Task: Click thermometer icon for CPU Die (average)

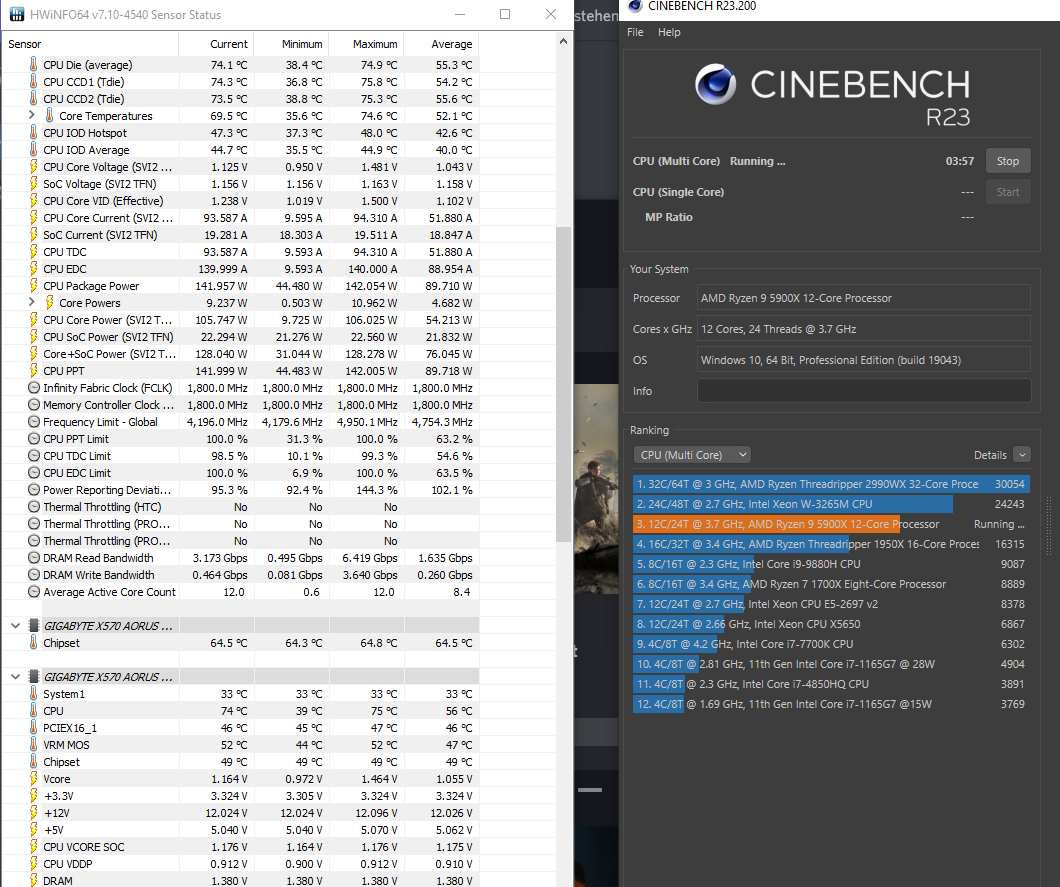Action: [34, 64]
